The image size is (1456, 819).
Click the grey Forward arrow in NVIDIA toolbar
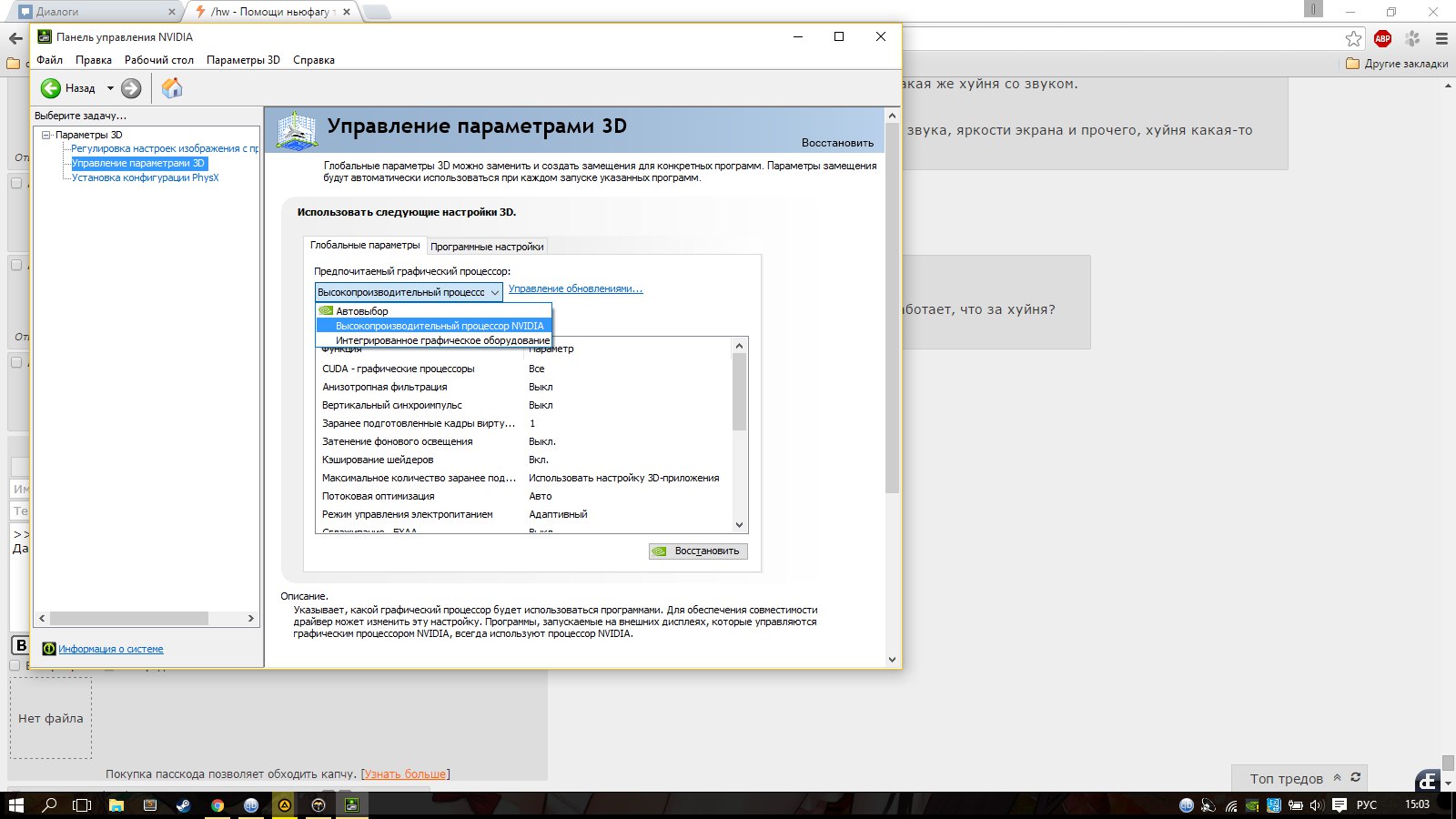[x=131, y=88]
